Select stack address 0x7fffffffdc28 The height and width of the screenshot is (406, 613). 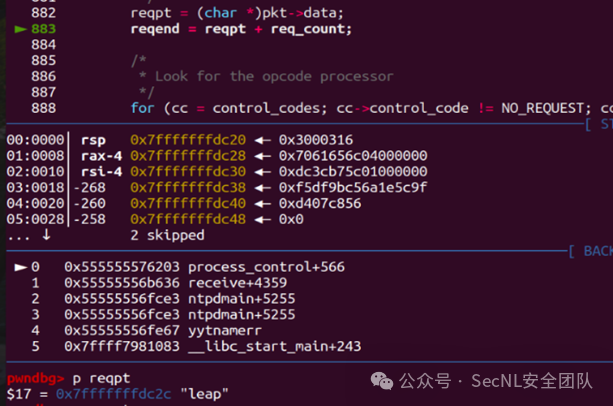pos(188,156)
